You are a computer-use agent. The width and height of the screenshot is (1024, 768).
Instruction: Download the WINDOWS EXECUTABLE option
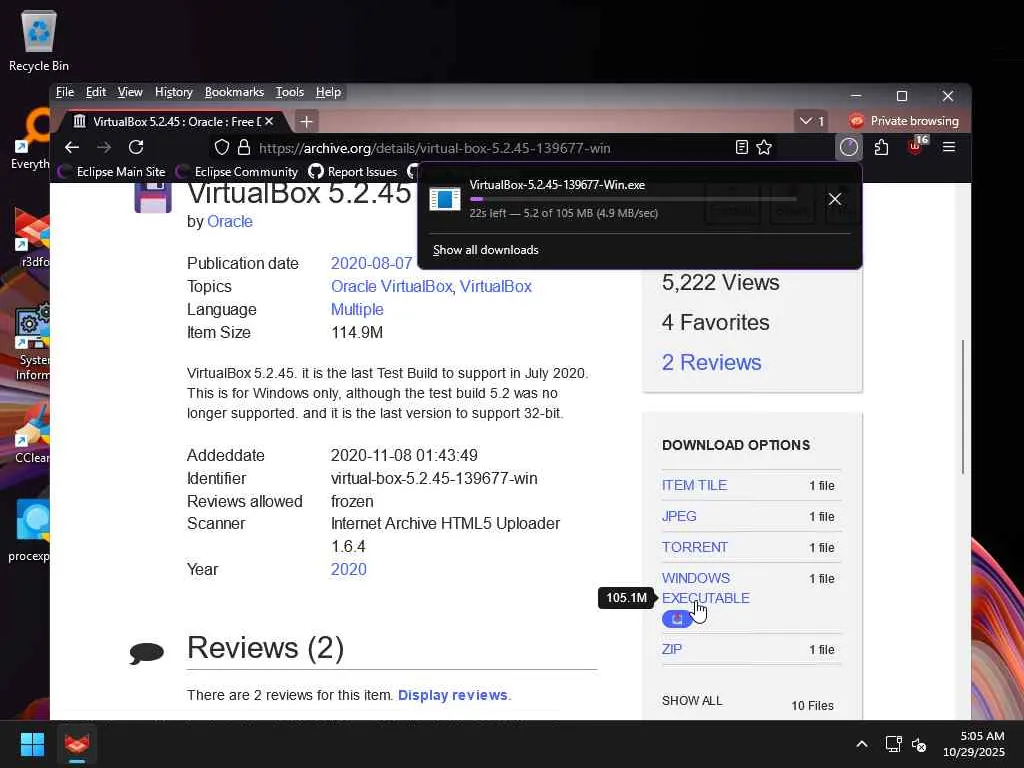(x=705, y=588)
